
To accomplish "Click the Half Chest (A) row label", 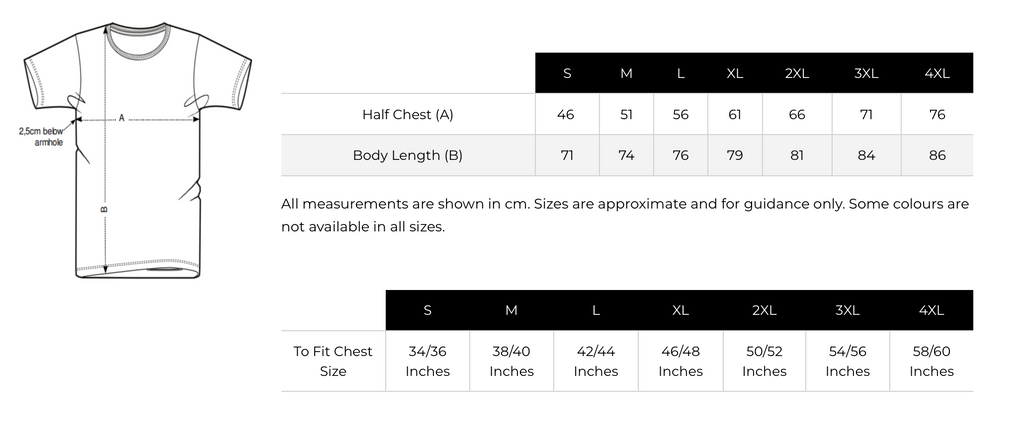I will click(408, 115).
